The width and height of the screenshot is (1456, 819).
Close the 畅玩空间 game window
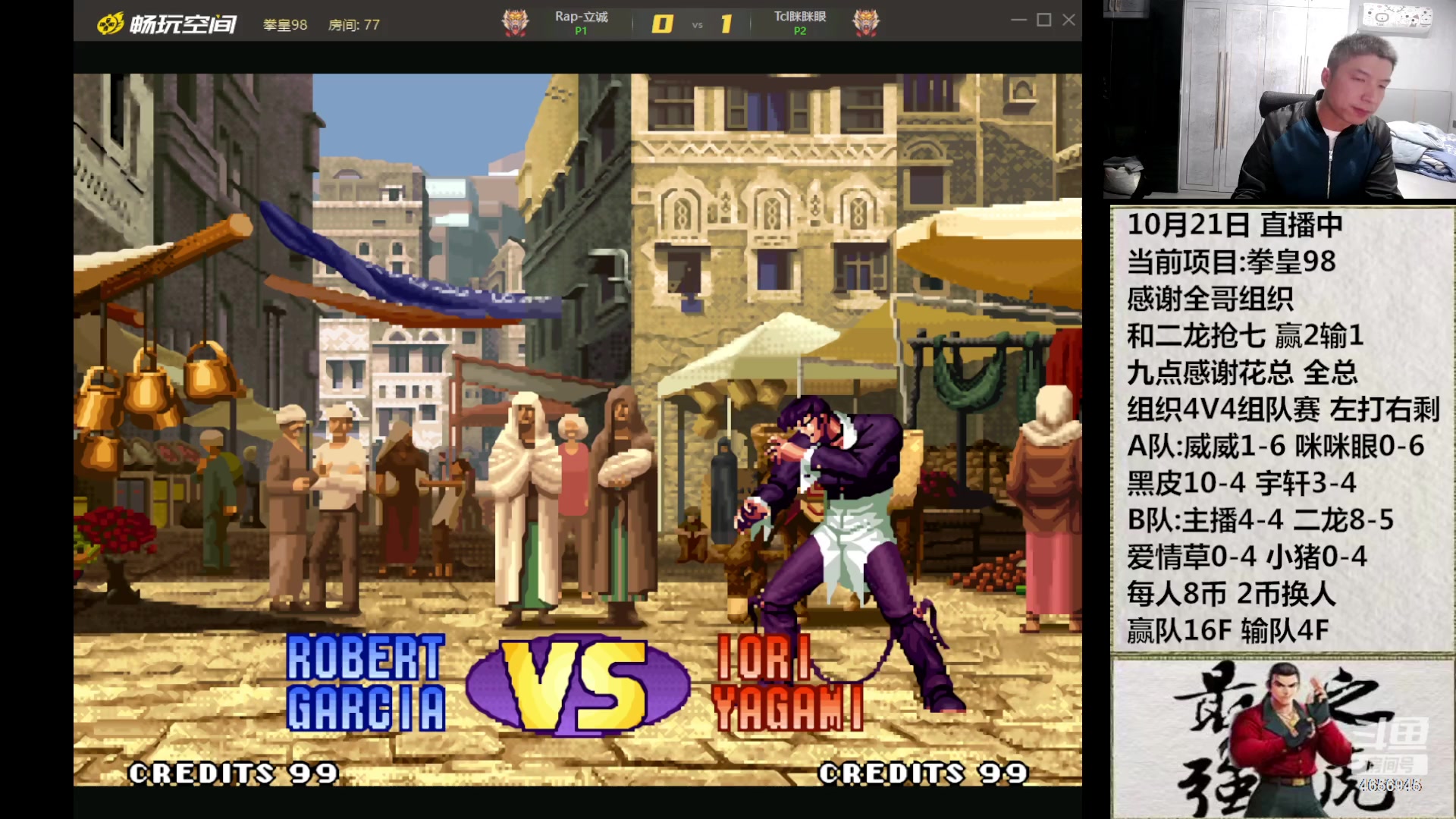[1069, 20]
